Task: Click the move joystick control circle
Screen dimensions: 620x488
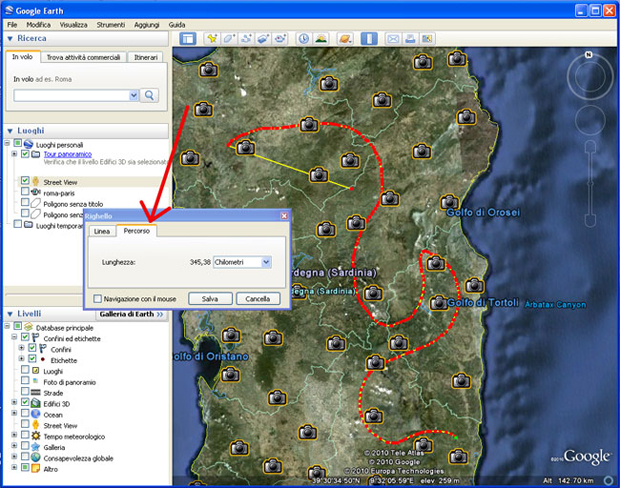Action: [x=590, y=120]
